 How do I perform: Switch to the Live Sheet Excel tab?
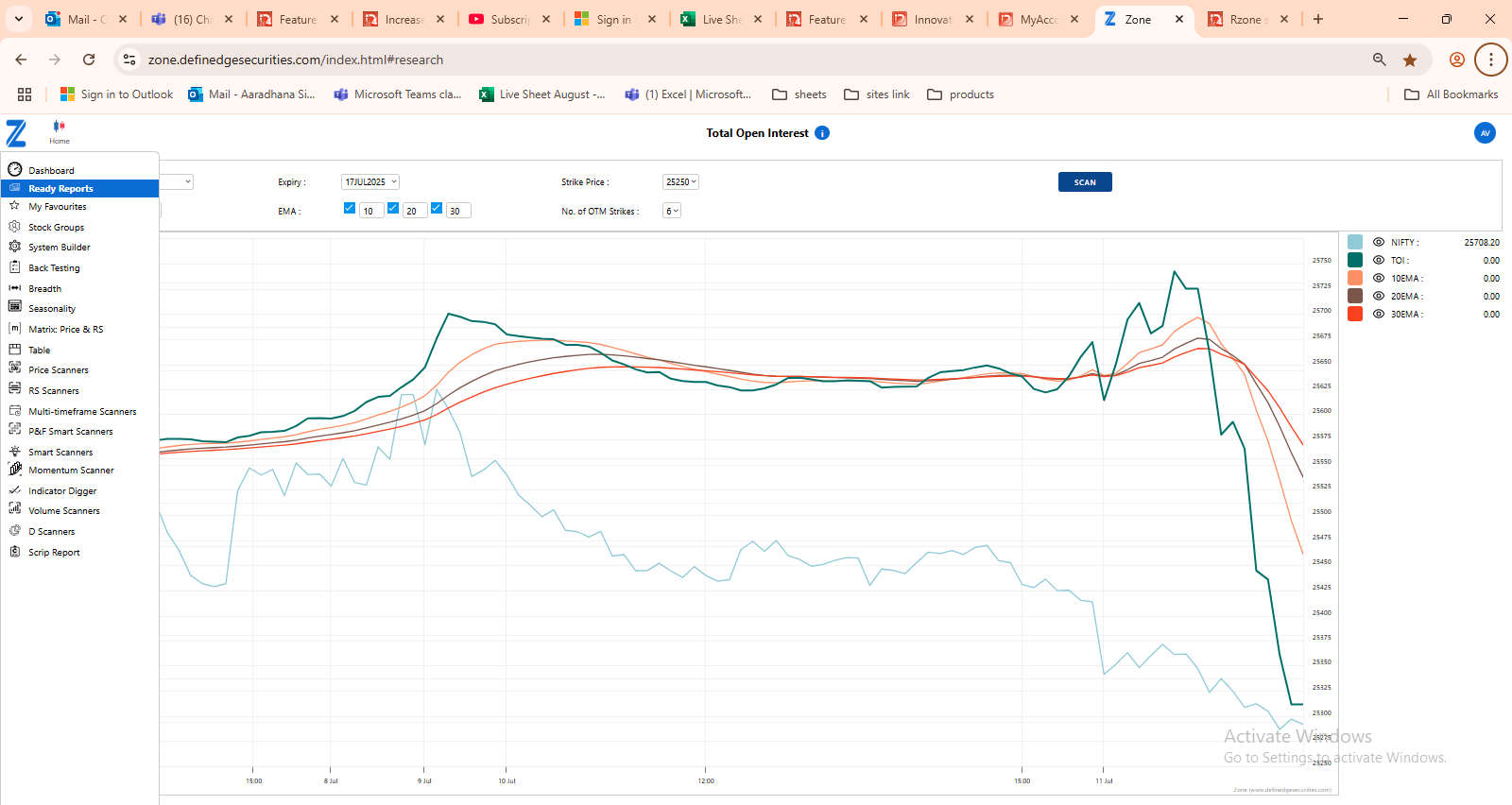[x=722, y=19]
